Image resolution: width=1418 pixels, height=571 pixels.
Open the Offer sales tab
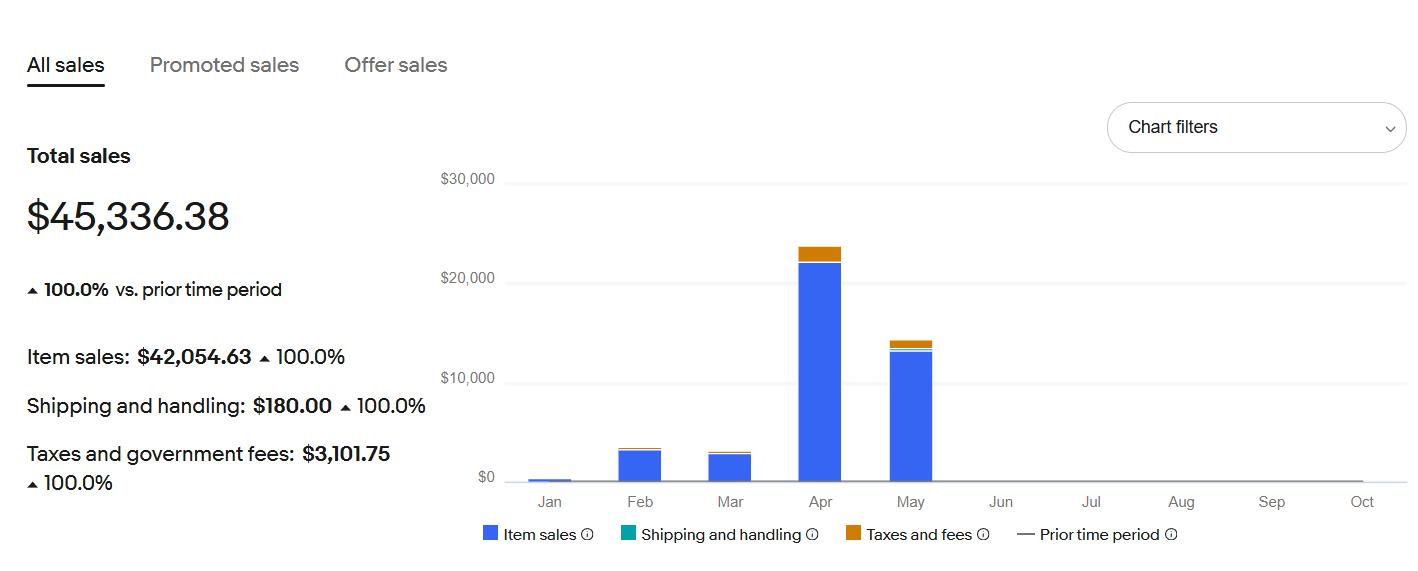tap(396, 65)
